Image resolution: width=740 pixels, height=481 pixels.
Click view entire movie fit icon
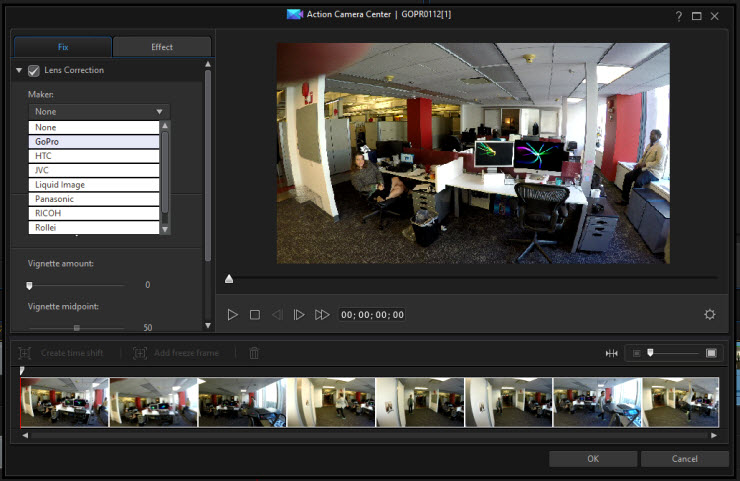point(612,353)
